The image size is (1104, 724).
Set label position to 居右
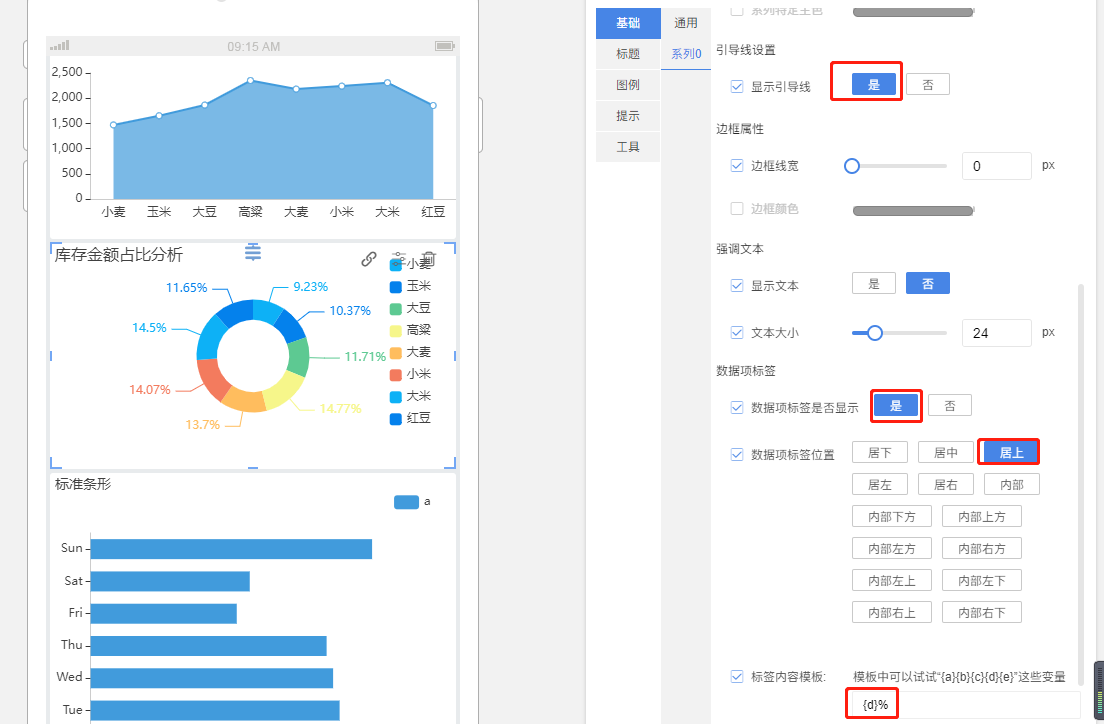(x=946, y=485)
